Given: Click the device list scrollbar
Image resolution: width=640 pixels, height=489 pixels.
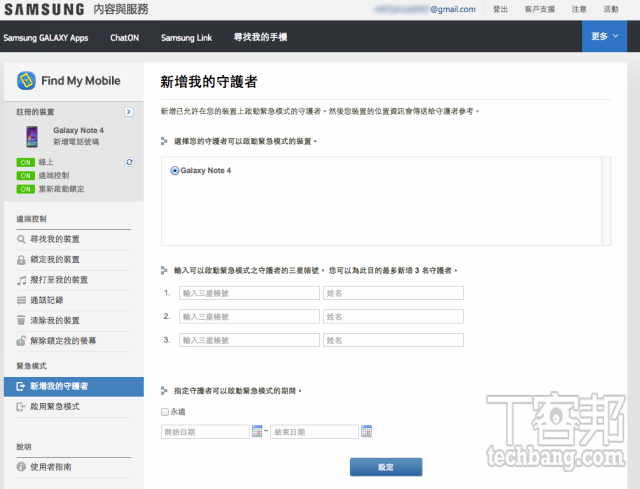Looking at the screenshot, I should [x=606, y=201].
